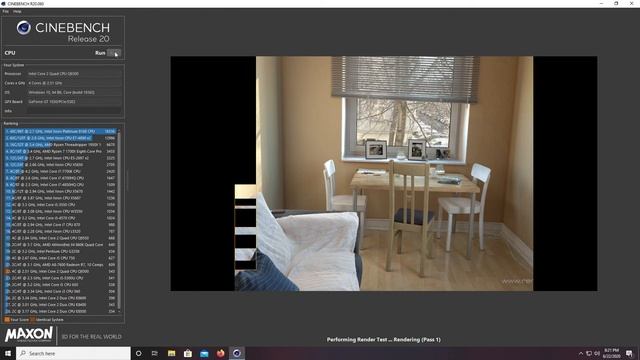Open the File menu
Viewport: 640px width, 360px height.
(x=5, y=11)
